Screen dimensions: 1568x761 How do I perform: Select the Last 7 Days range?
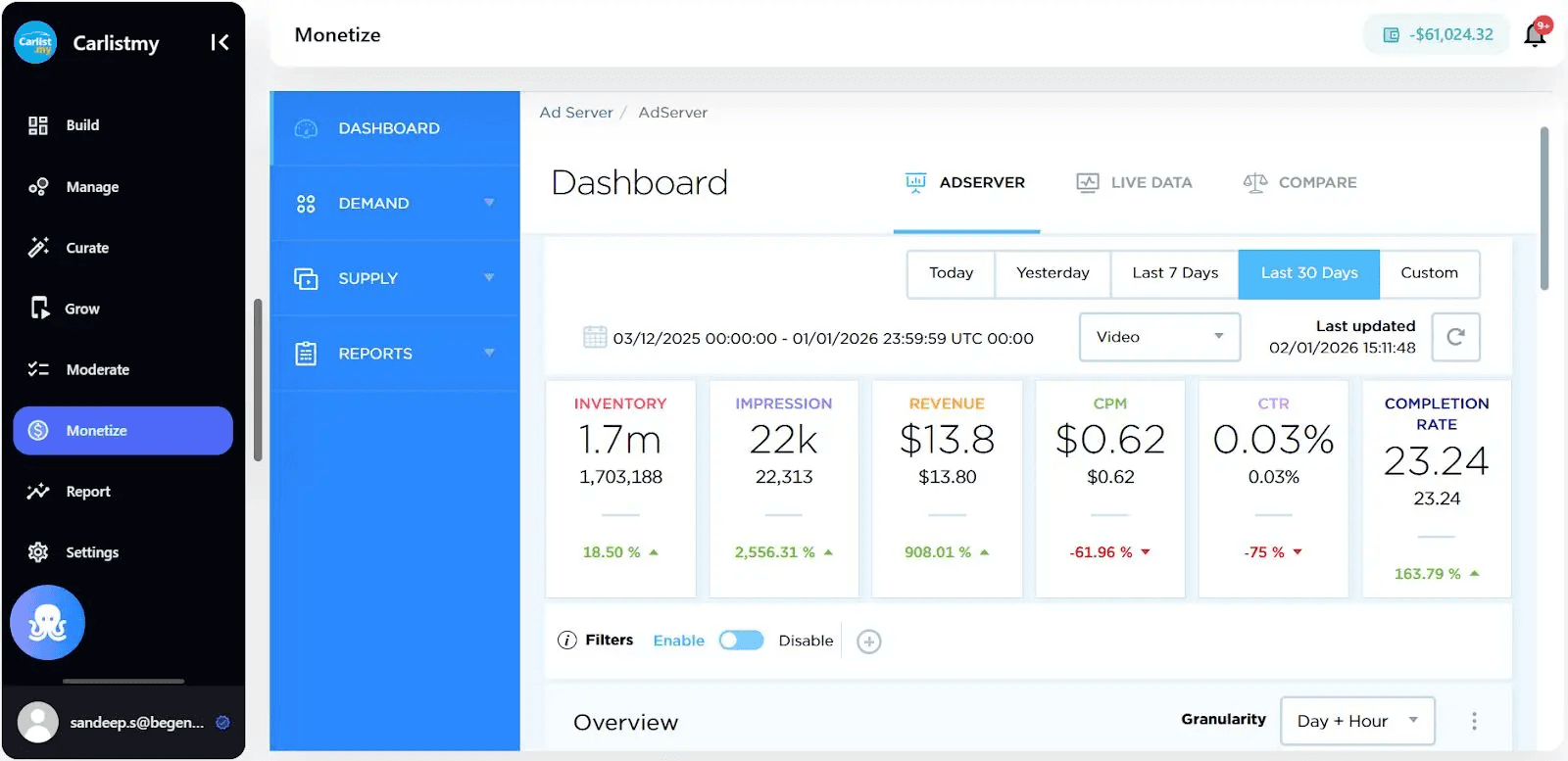coord(1175,273)
